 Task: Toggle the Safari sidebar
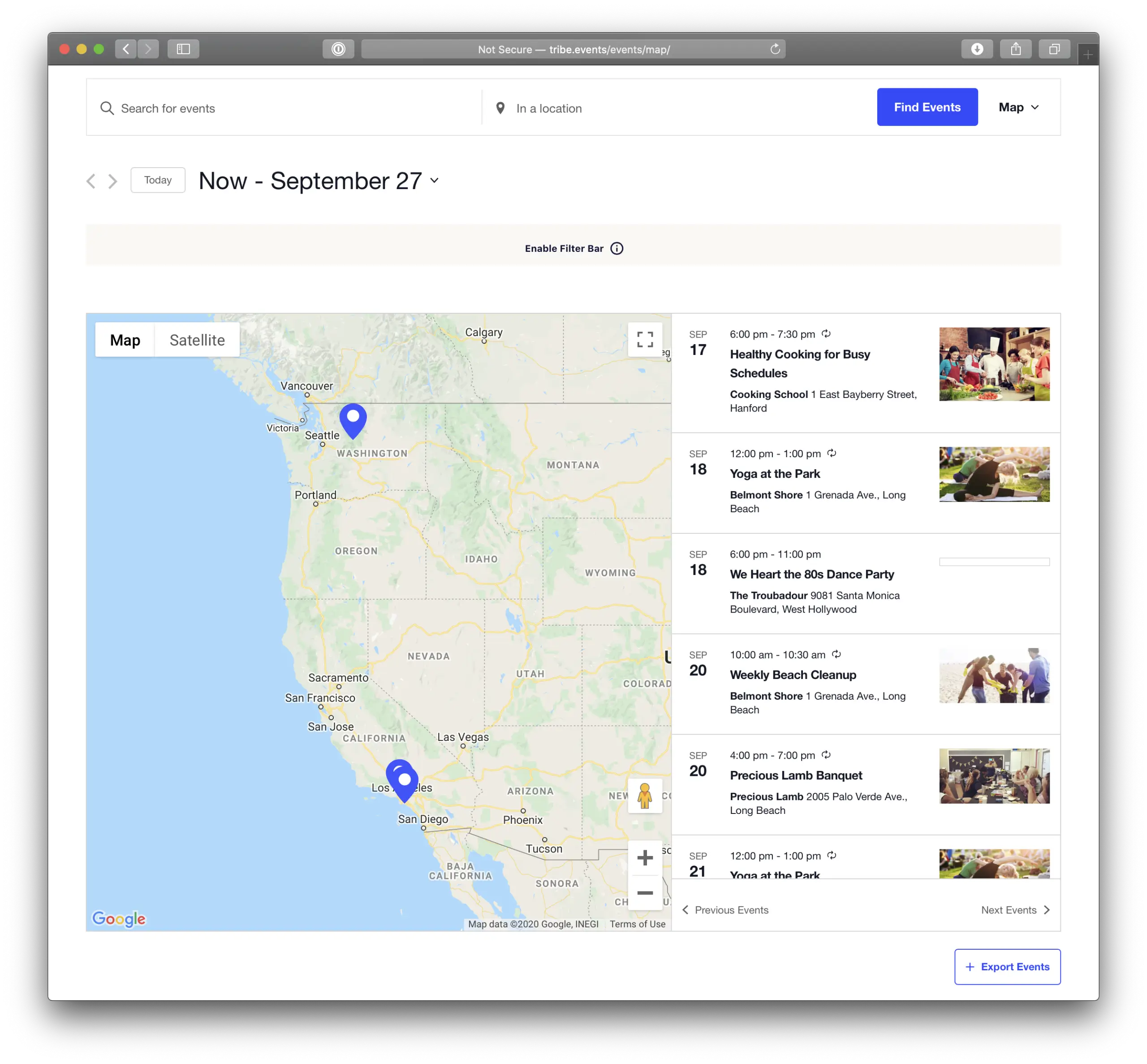(x=183, y=49)
